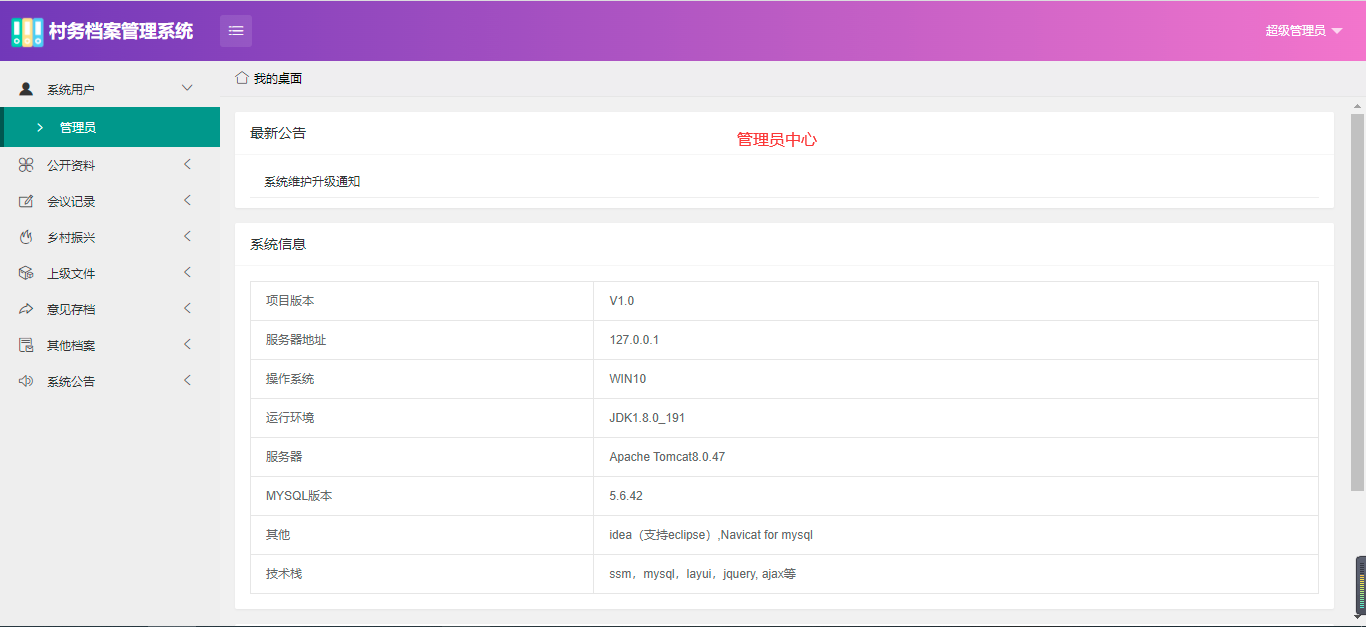Click the scrollbar up arrow

pyautogui.click(x=1358, y=105)
